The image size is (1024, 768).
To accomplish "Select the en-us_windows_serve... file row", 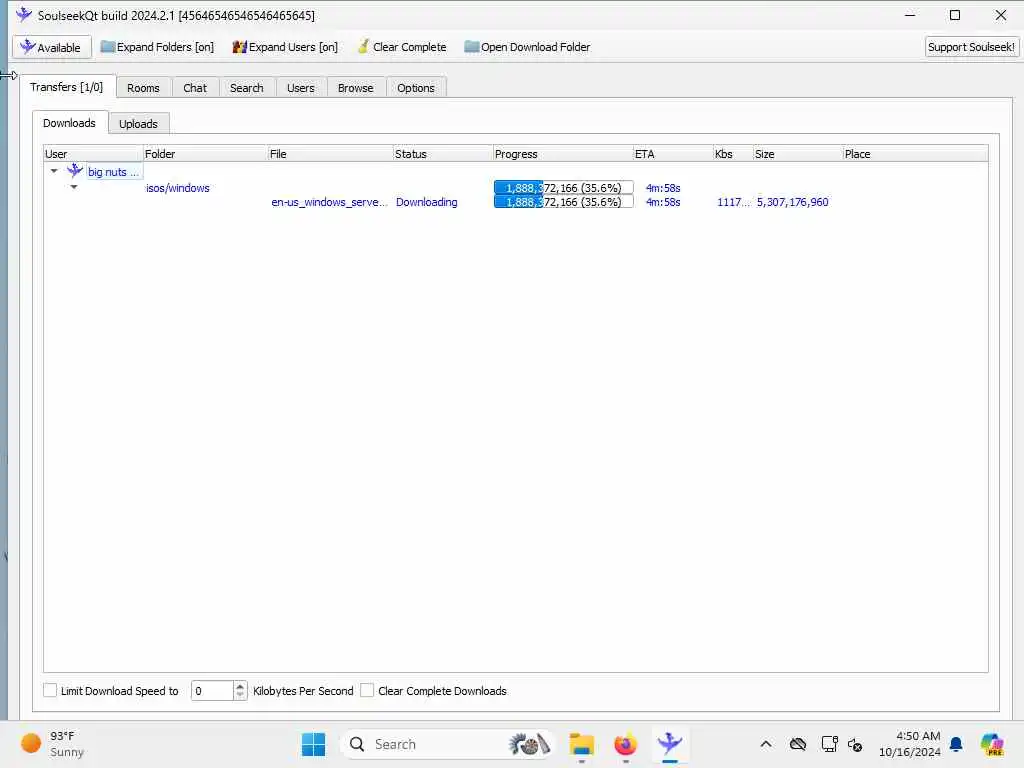I will tap(329, 202).
